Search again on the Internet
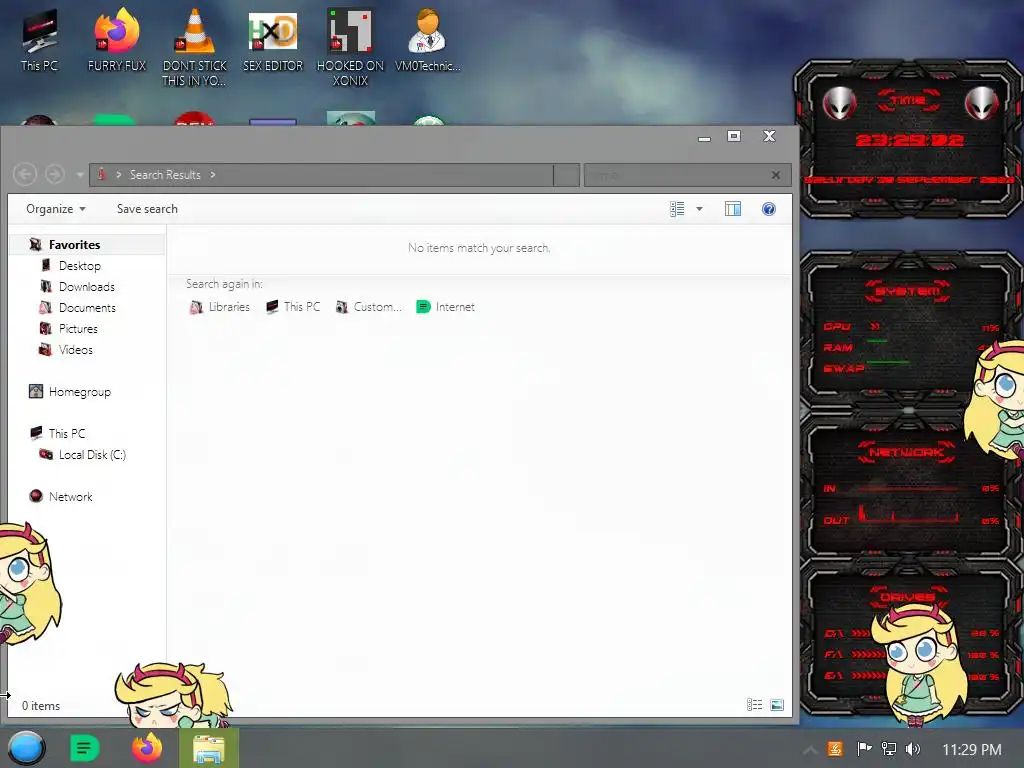 (445, 307)
